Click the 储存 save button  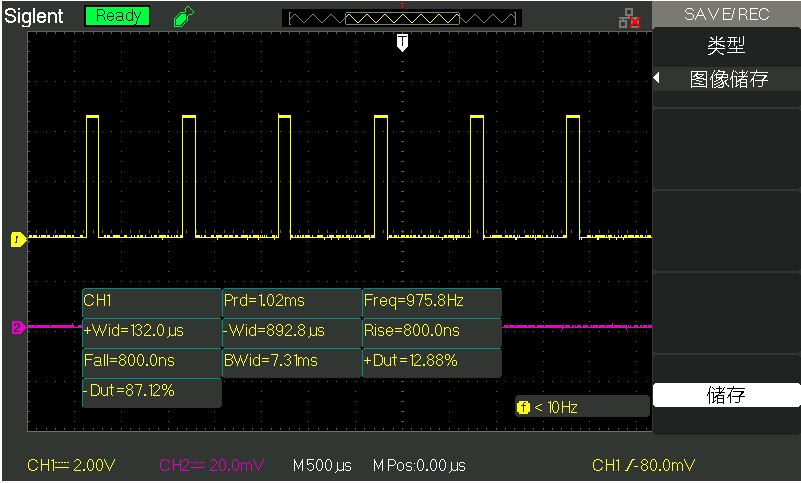point(726,395)
